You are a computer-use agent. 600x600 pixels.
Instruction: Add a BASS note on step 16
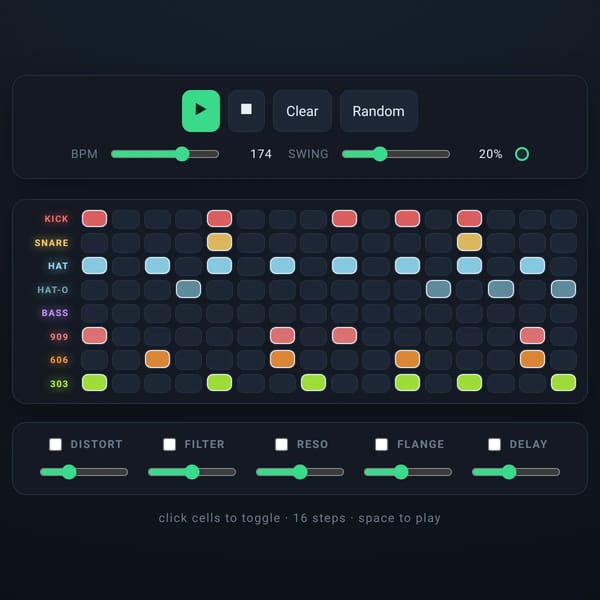click(x=563, y=313)
